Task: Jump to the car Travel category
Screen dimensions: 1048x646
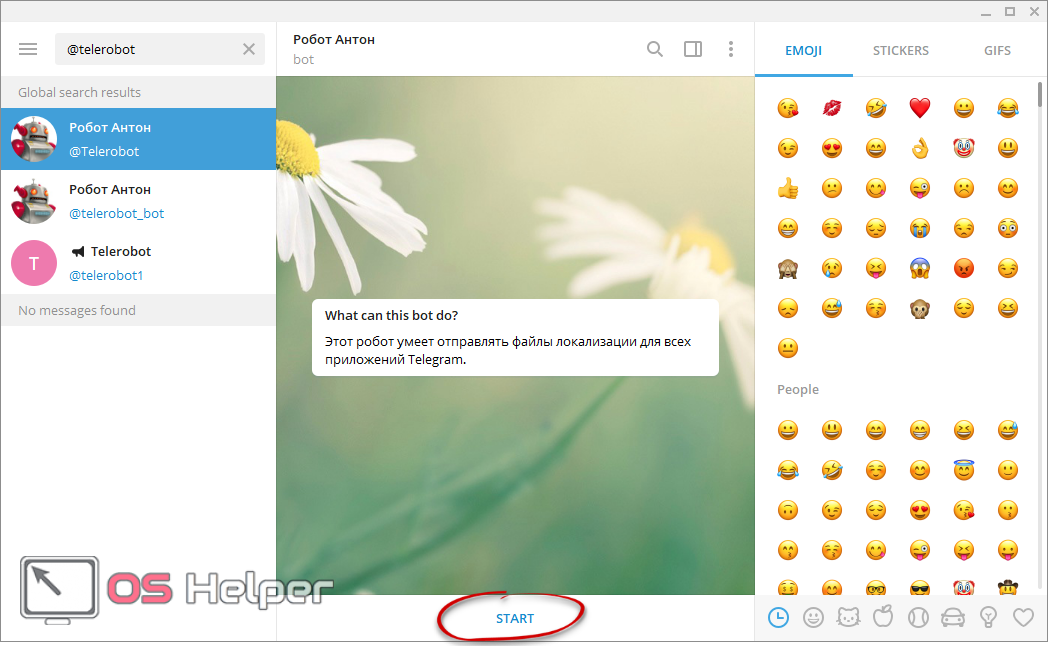Action: point(953,618)
